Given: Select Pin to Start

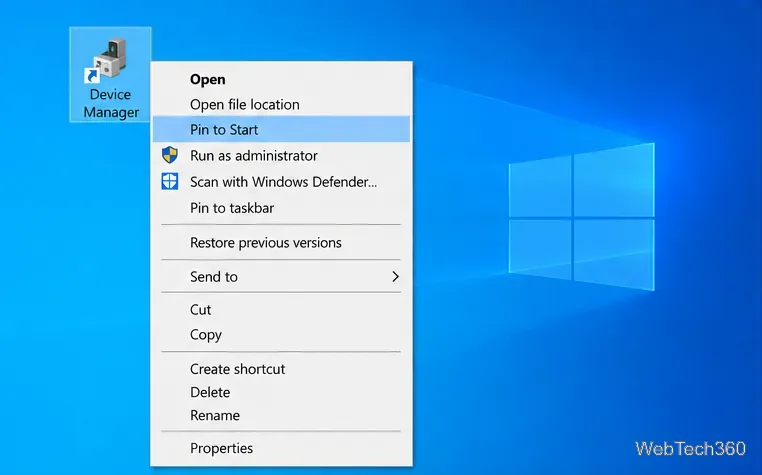Looking at the screenshot, I should click(x=281, y=129).
